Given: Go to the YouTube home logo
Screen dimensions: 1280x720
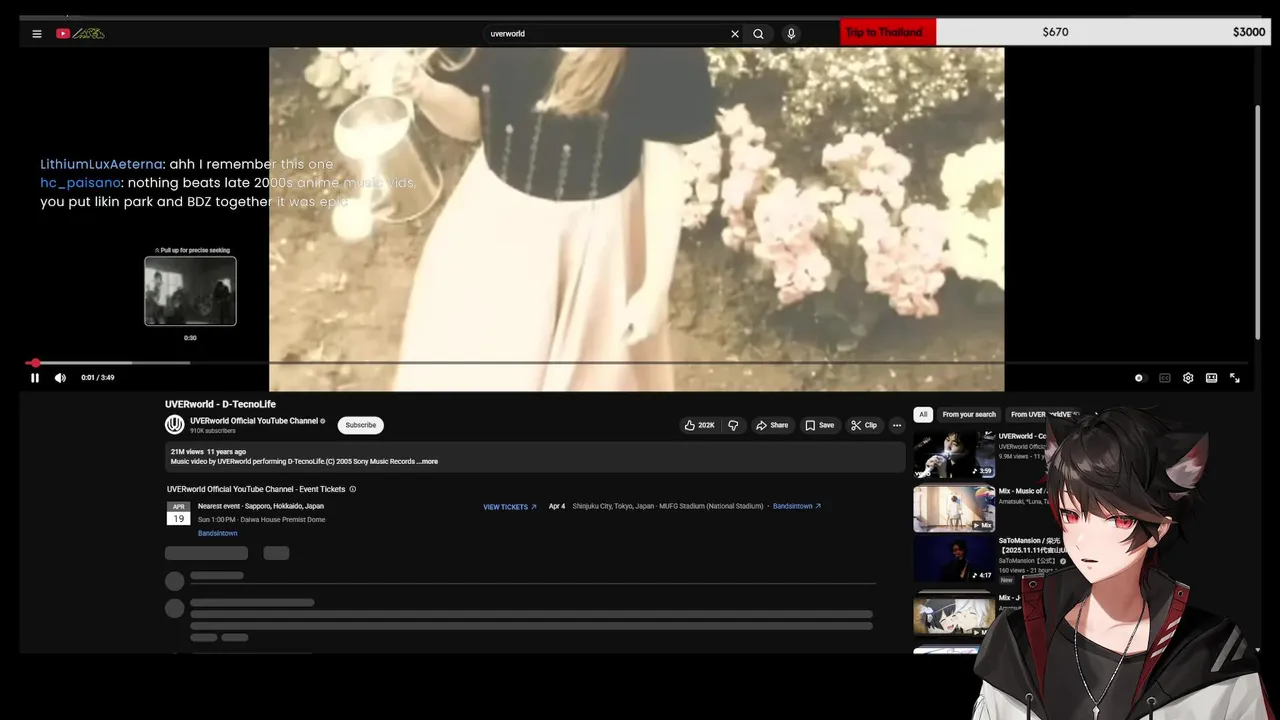Looking at the screenshot, I should pyautogui.click(x=80, y=34).
